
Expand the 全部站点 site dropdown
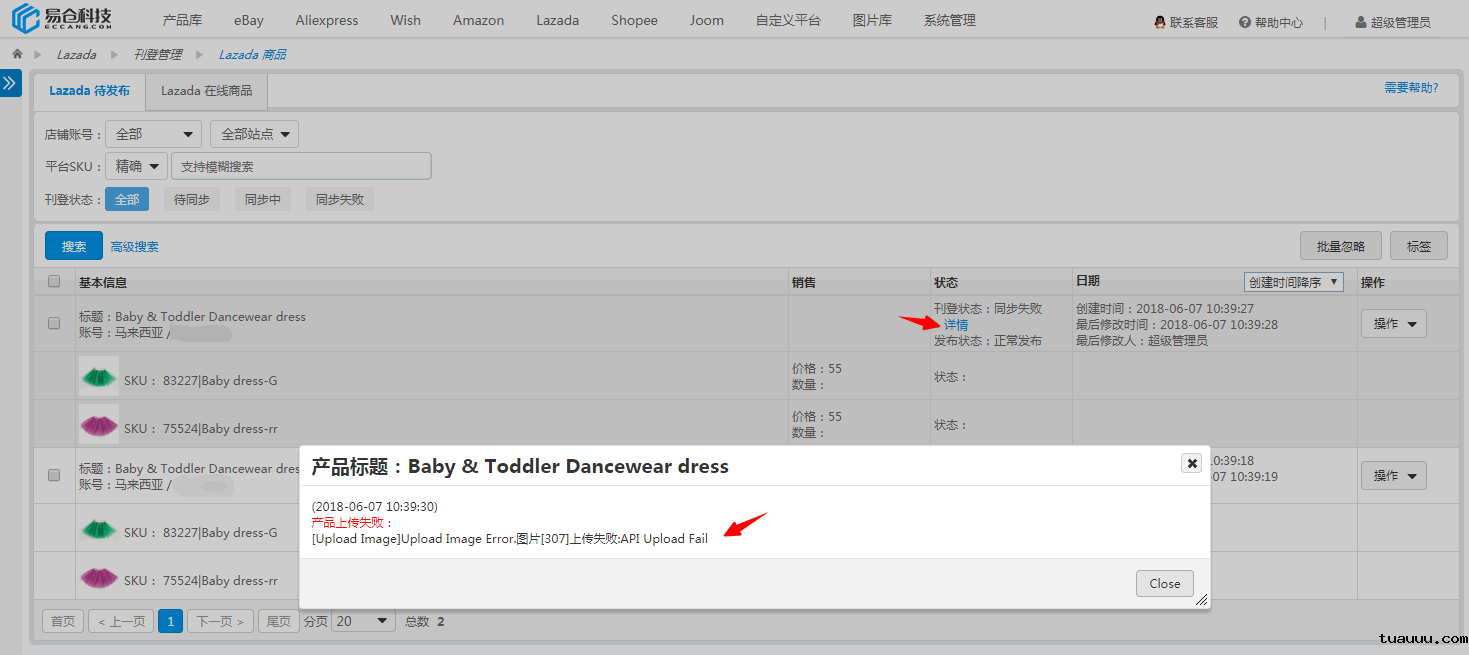tap(254, 134)
